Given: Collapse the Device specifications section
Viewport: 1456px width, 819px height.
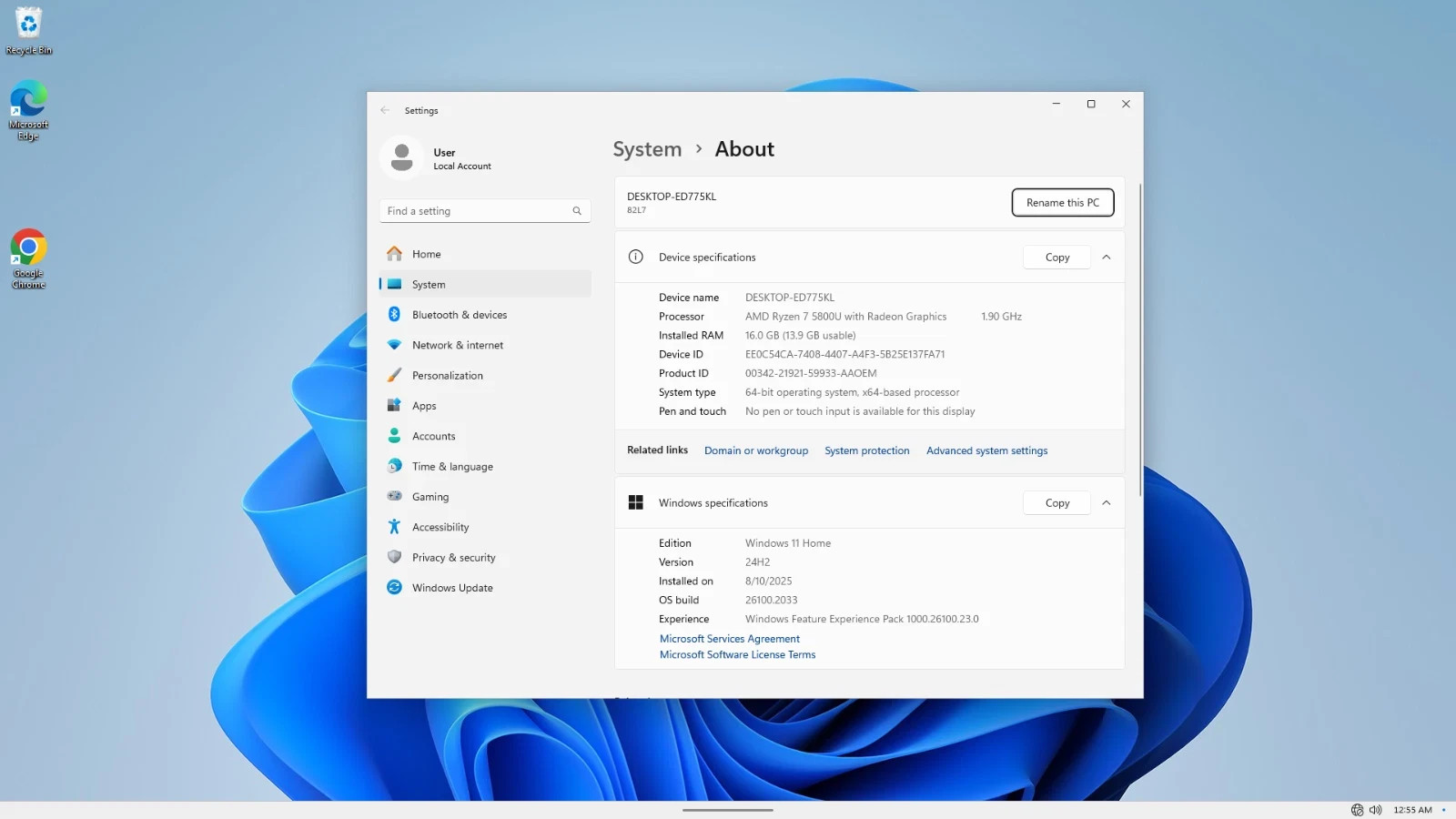Looking at the screenshot, I should coord(1107,258).
